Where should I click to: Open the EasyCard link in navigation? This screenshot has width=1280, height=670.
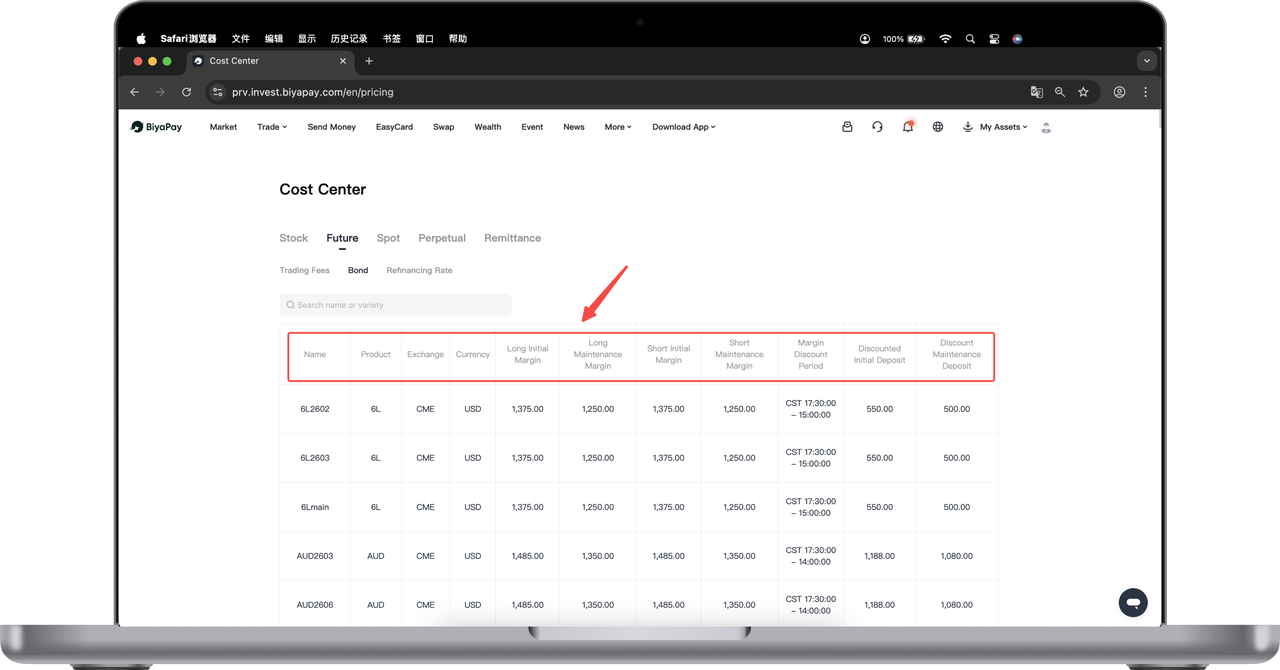[394, 127]
